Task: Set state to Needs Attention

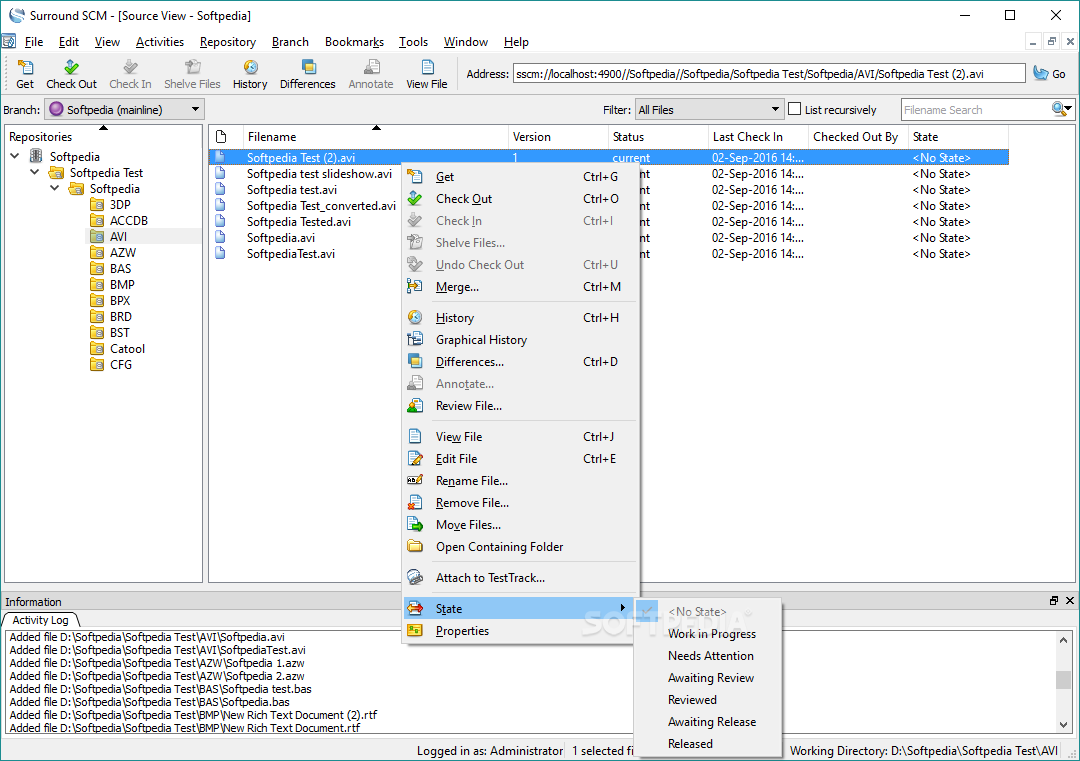Action: coord(710,656)
